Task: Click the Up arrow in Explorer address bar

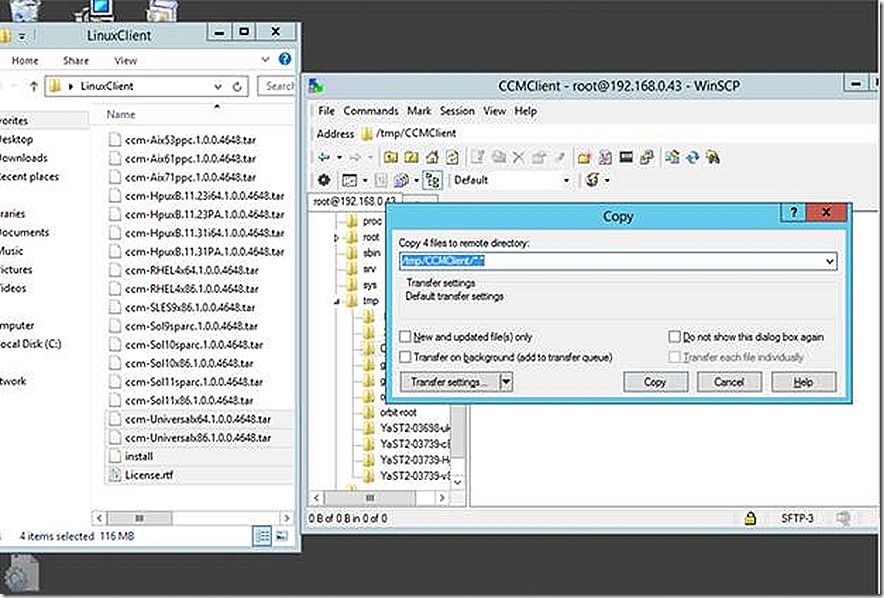Action: 34,86
